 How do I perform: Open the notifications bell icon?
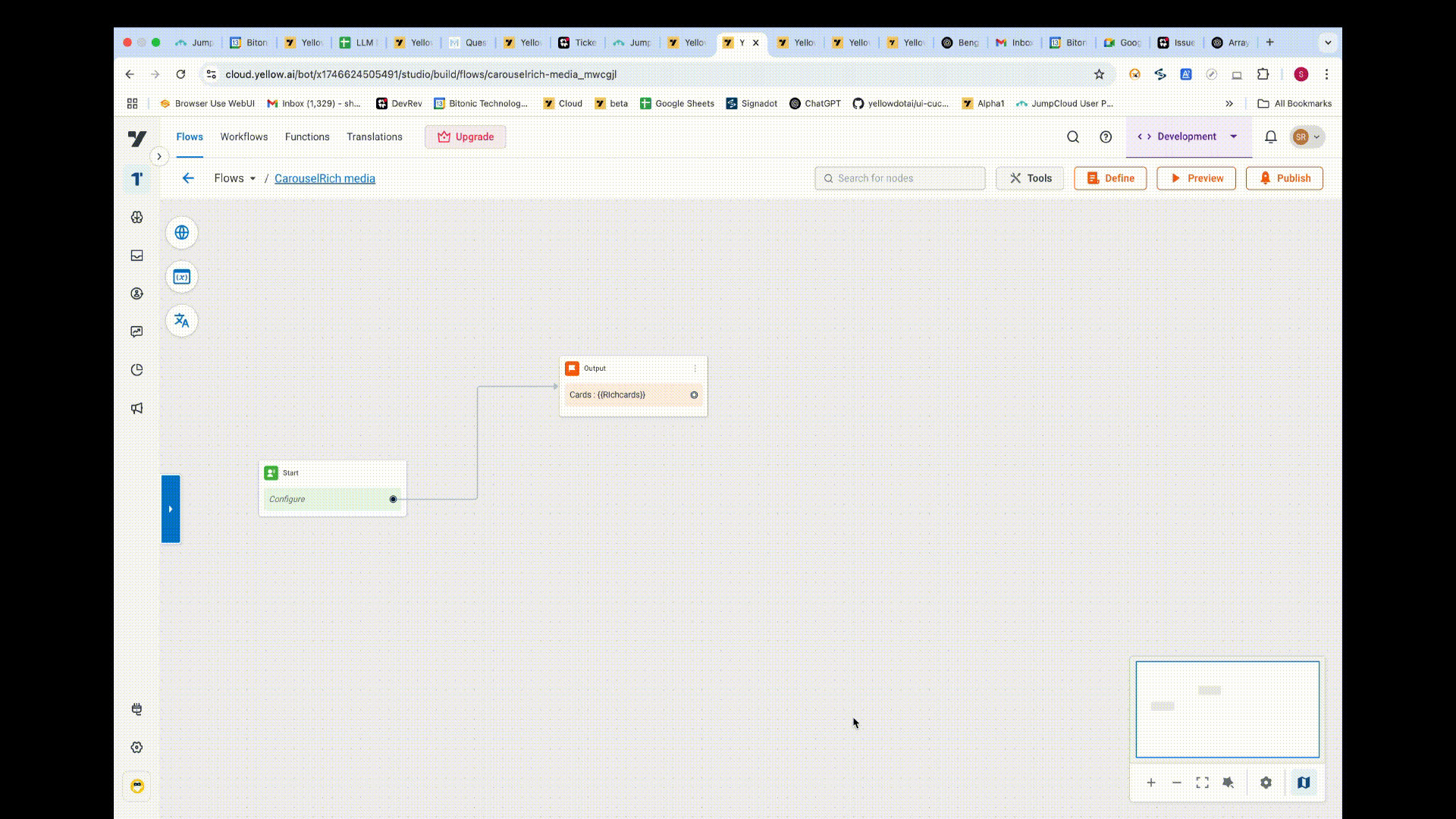1271,137
